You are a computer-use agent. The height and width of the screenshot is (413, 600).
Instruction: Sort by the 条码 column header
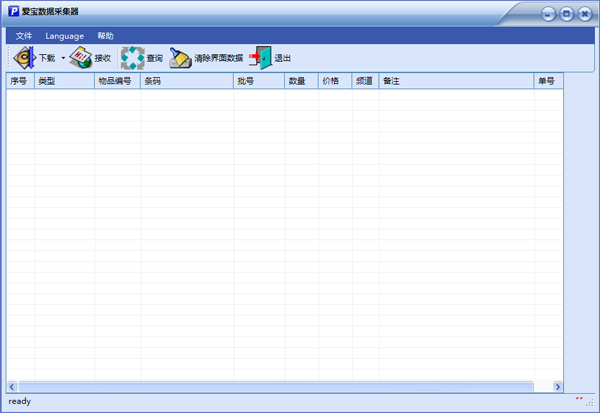[187, 81]
